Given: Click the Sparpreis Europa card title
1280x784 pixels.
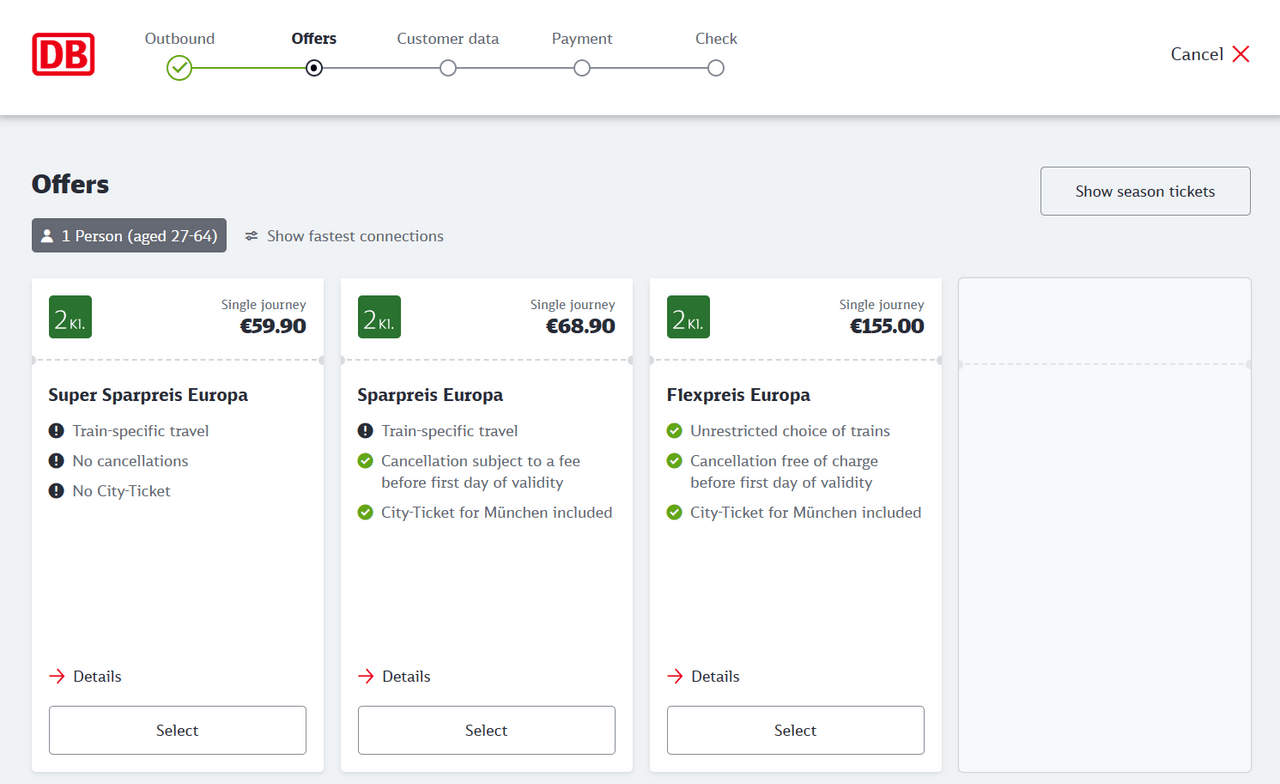Looking at the screenshot, I should pos(430,395).
